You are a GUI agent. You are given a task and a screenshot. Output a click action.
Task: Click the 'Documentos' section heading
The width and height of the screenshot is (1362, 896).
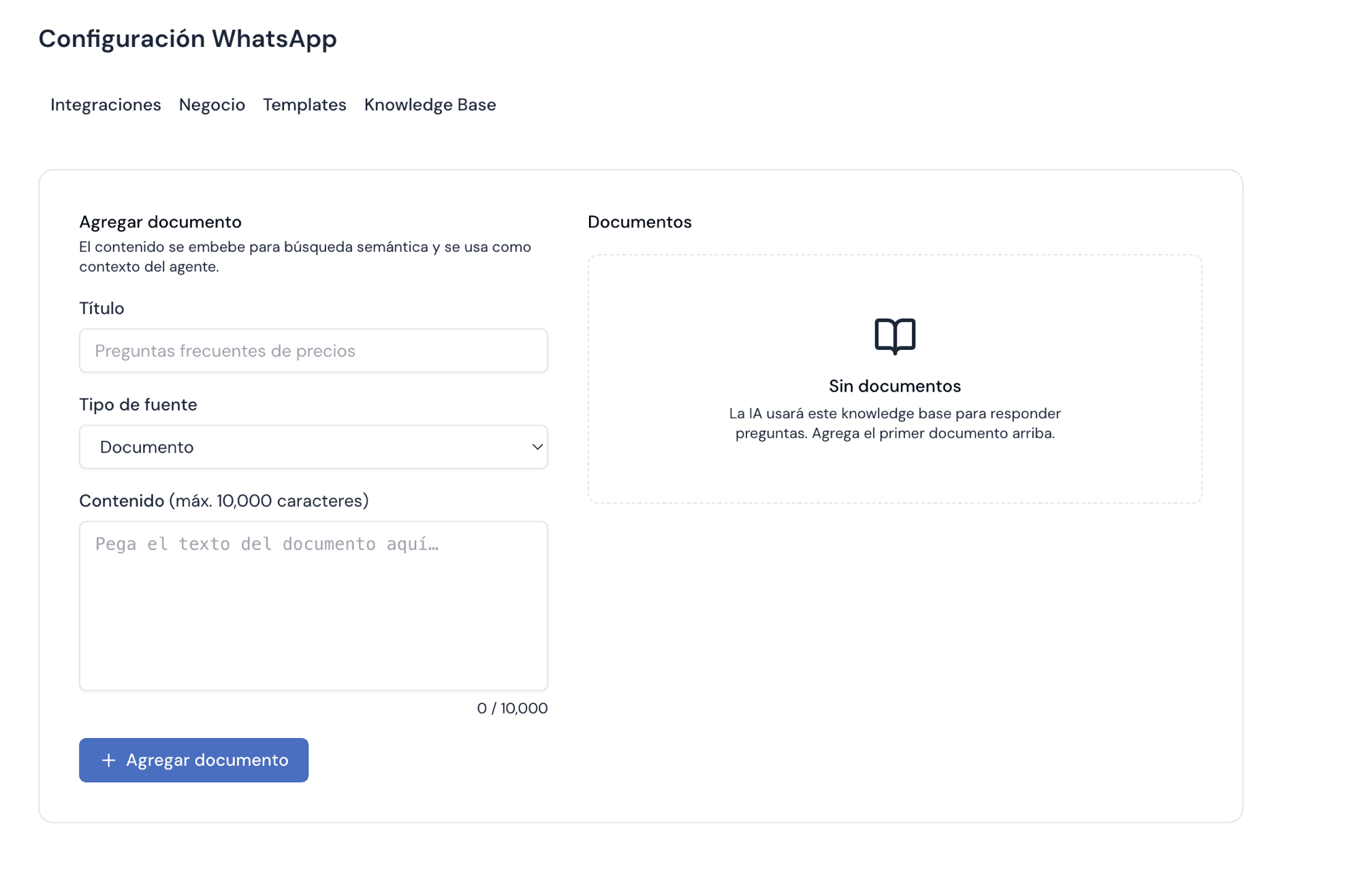tap(639, 222)
